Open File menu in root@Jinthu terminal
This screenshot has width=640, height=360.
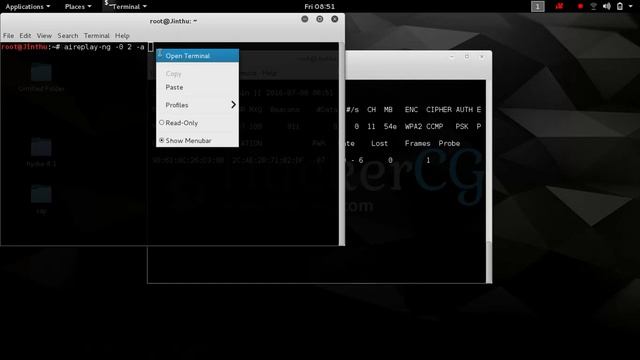(x=9, y=36)
